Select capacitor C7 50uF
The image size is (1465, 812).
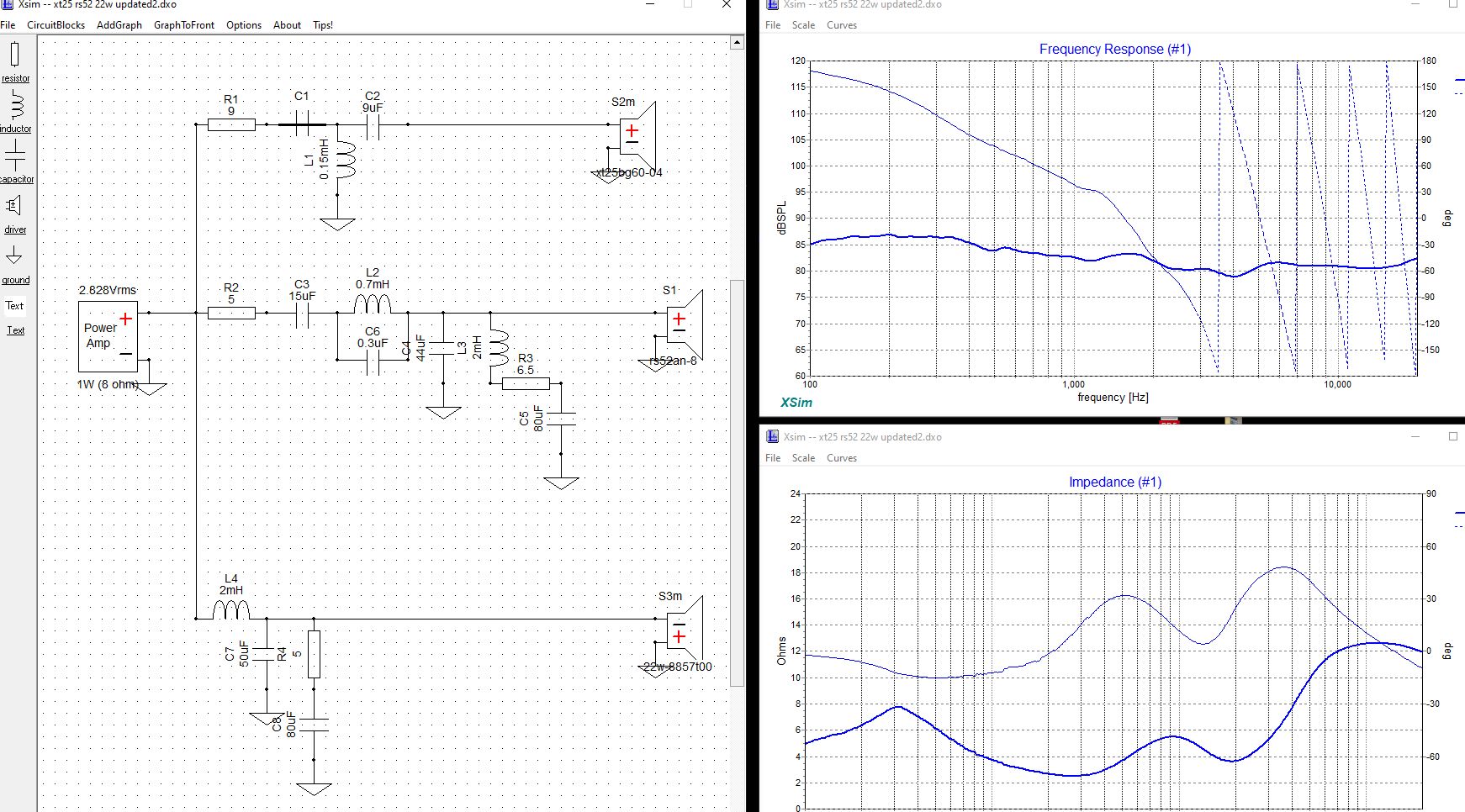point(267,654)
